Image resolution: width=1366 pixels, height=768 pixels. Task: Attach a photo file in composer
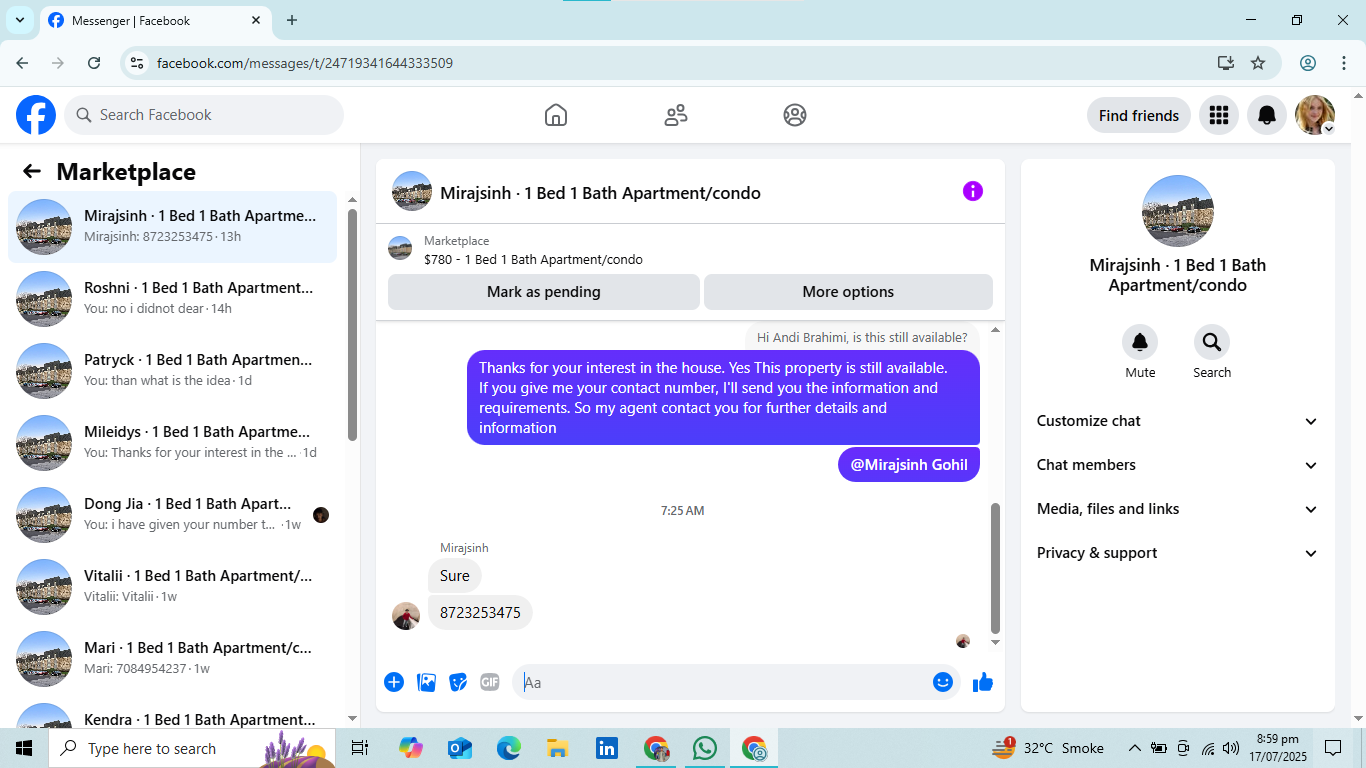[426, 682]
